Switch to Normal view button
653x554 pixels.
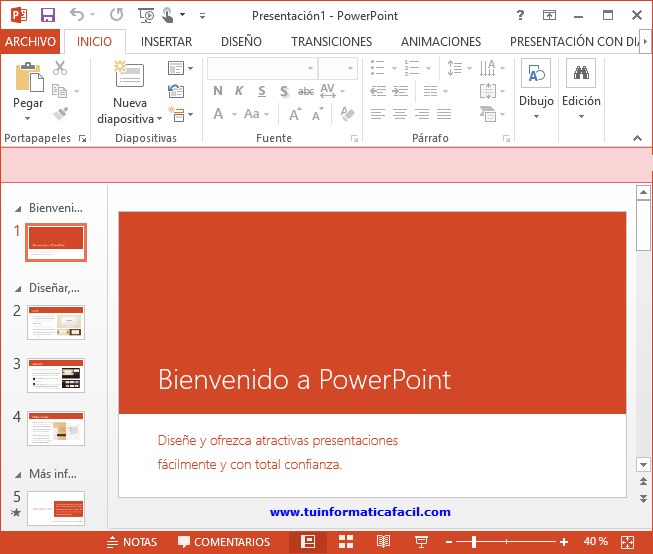[x=308, y=542]
